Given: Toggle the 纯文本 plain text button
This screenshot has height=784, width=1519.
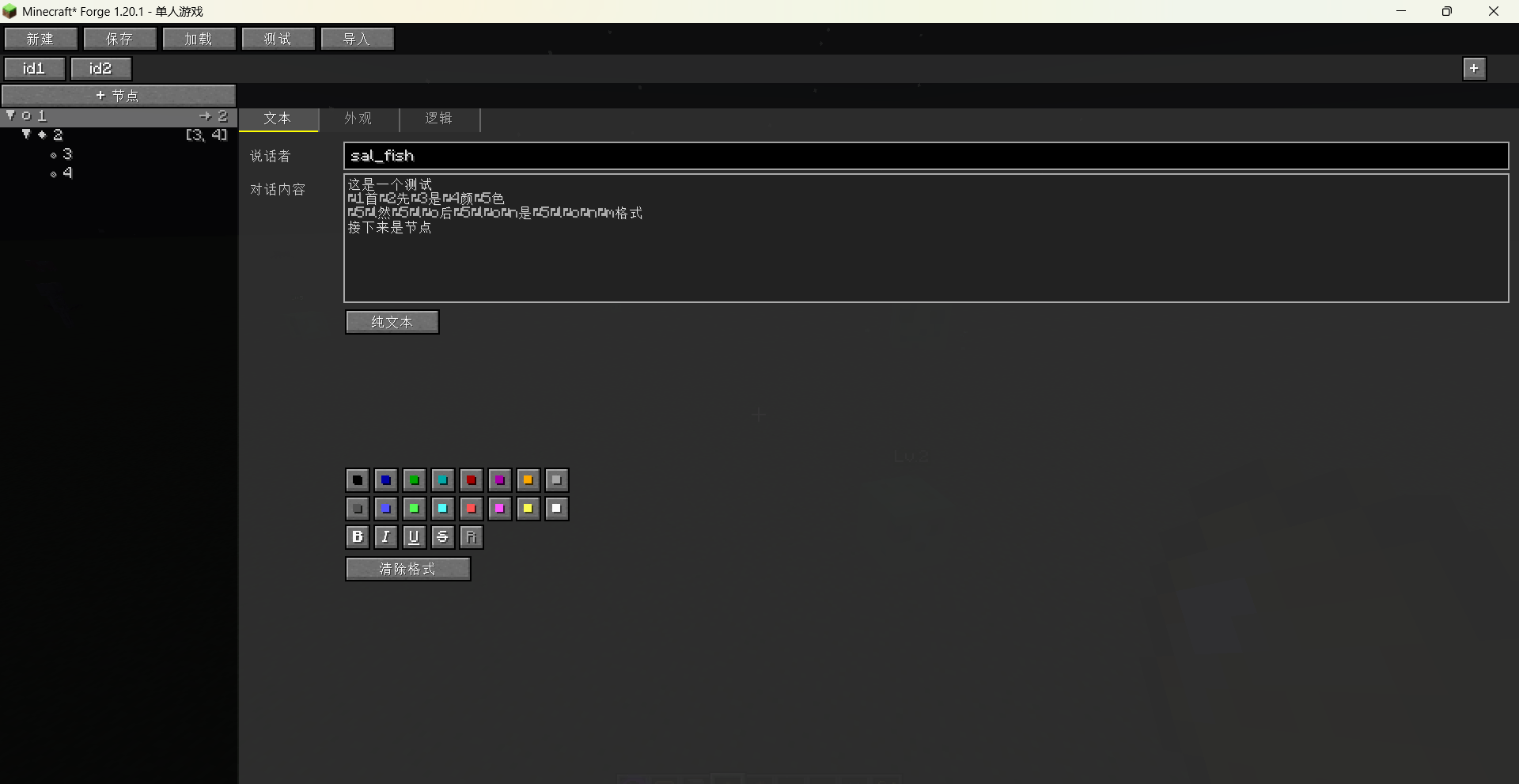Looking at the screenshot, I should (392, 322).
